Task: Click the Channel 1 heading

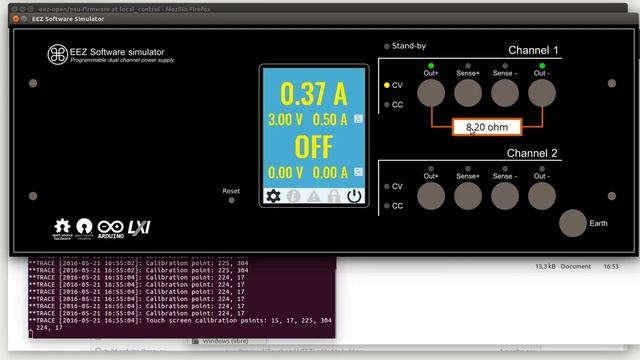Action: tap(533, 50)
